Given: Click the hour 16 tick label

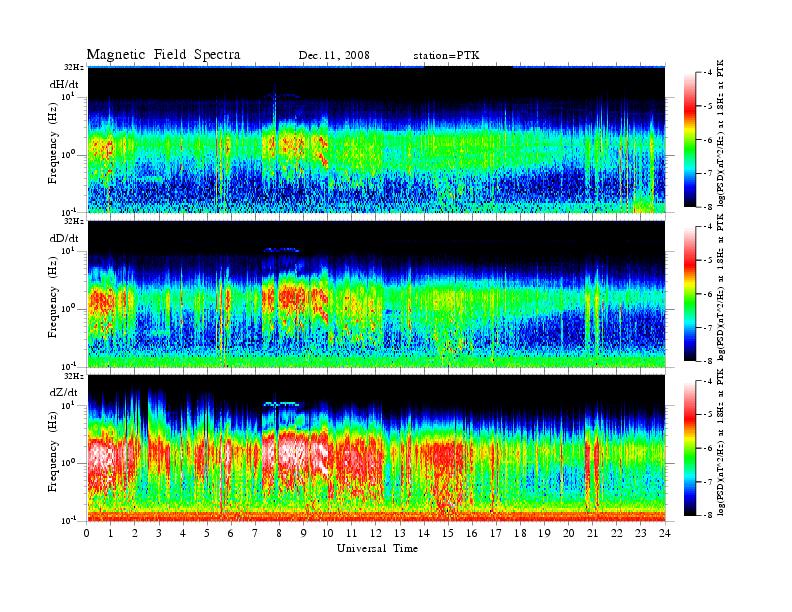Looking at the screenshot, I should pyautogui.click(x=472, y=533).
